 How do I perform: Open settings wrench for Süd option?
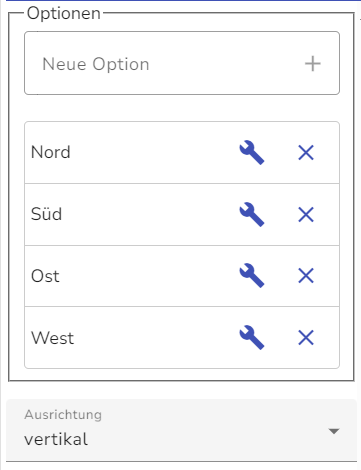point(252,214)
